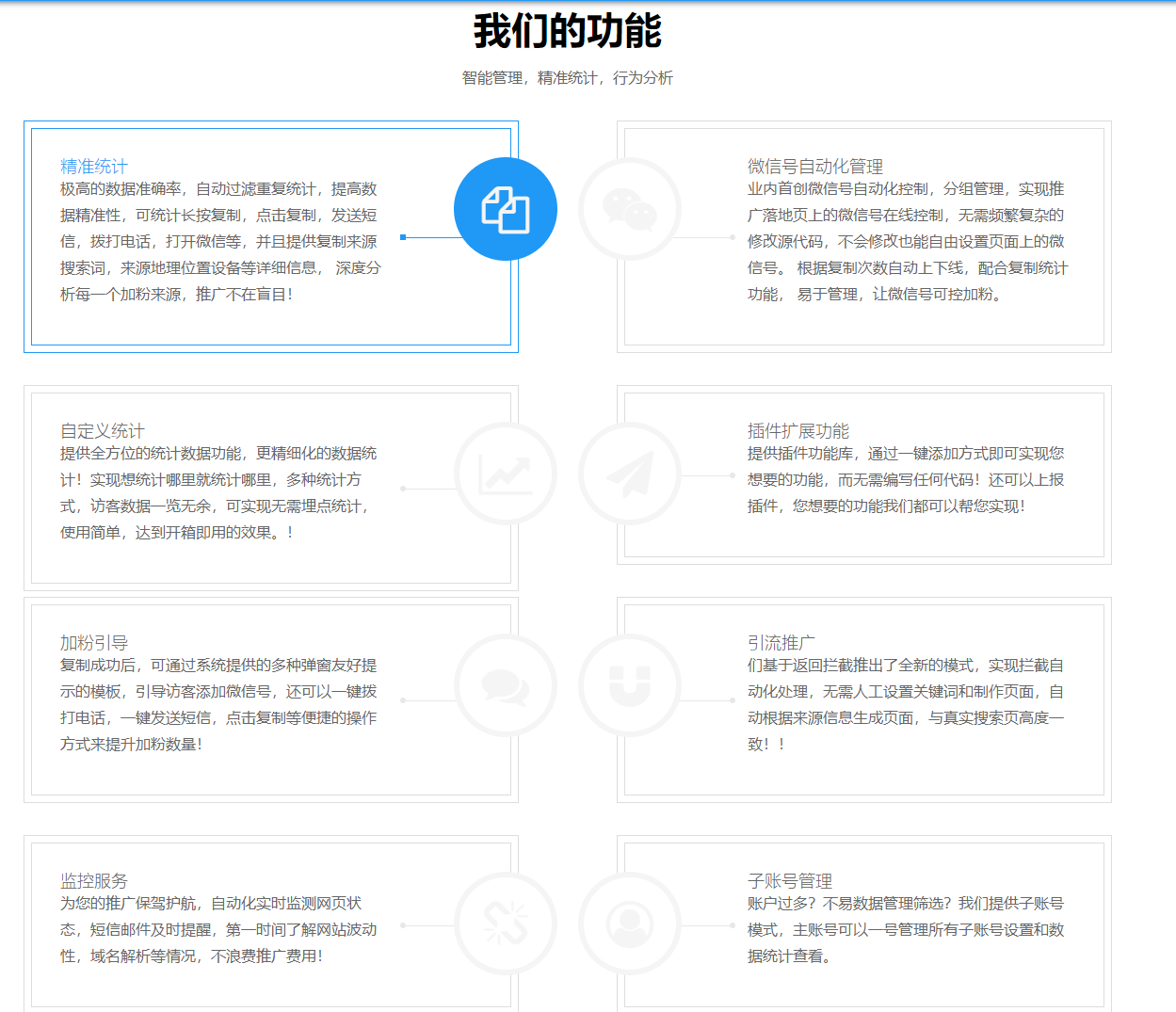
Task: Click the 微信号自动化管理 title
Action: pos(815,167)
